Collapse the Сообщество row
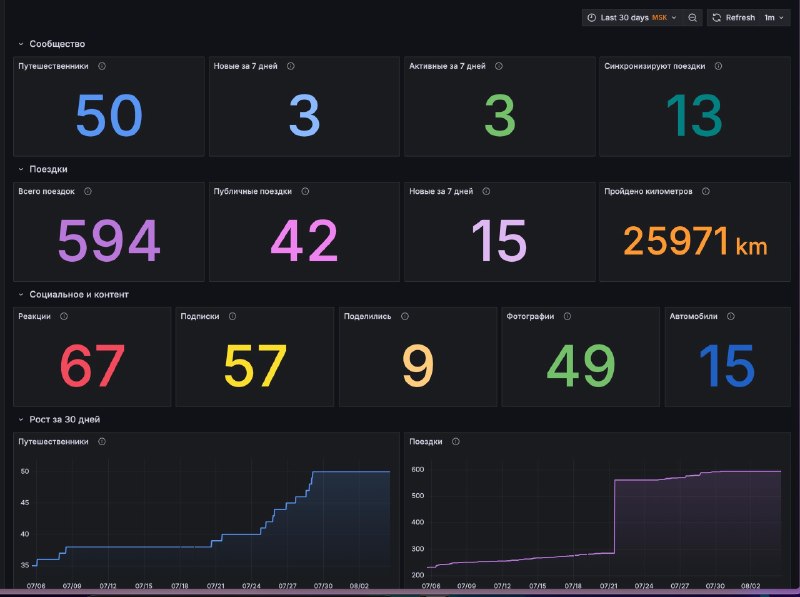Screen dimensions: 800x597 (21, 44)
